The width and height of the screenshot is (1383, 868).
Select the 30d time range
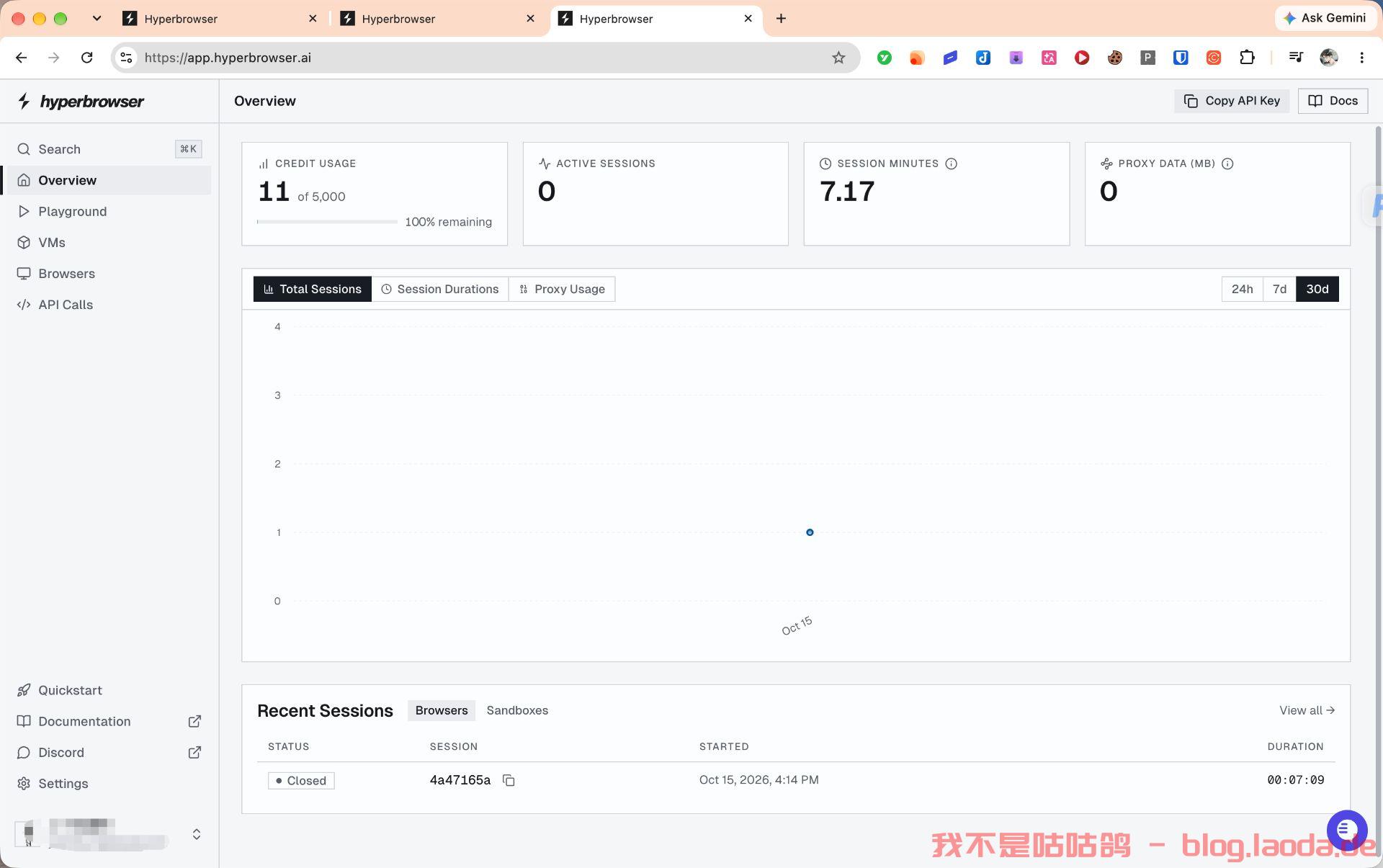pos(1317,289)
